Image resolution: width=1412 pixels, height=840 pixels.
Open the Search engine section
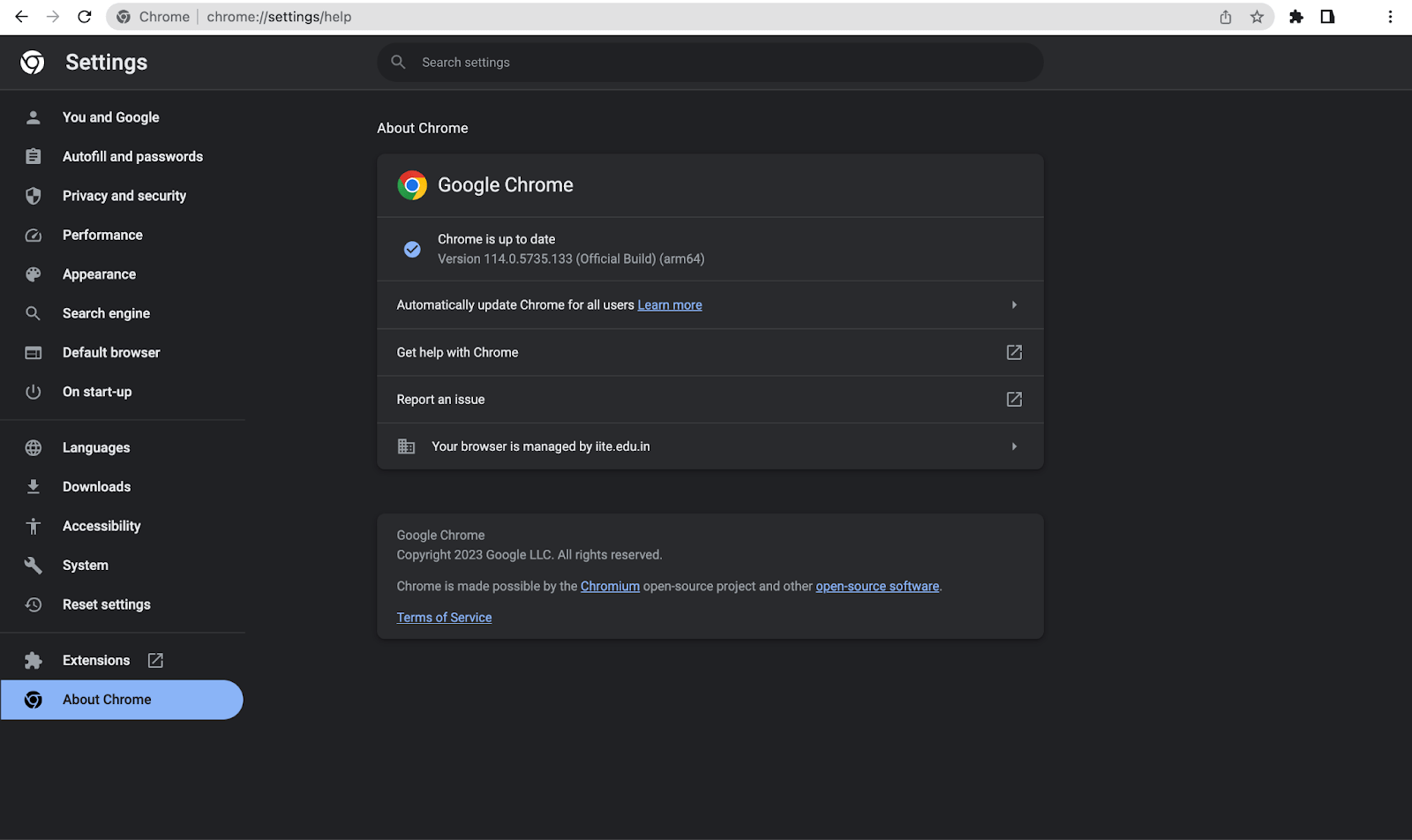[x=106, y=313]
